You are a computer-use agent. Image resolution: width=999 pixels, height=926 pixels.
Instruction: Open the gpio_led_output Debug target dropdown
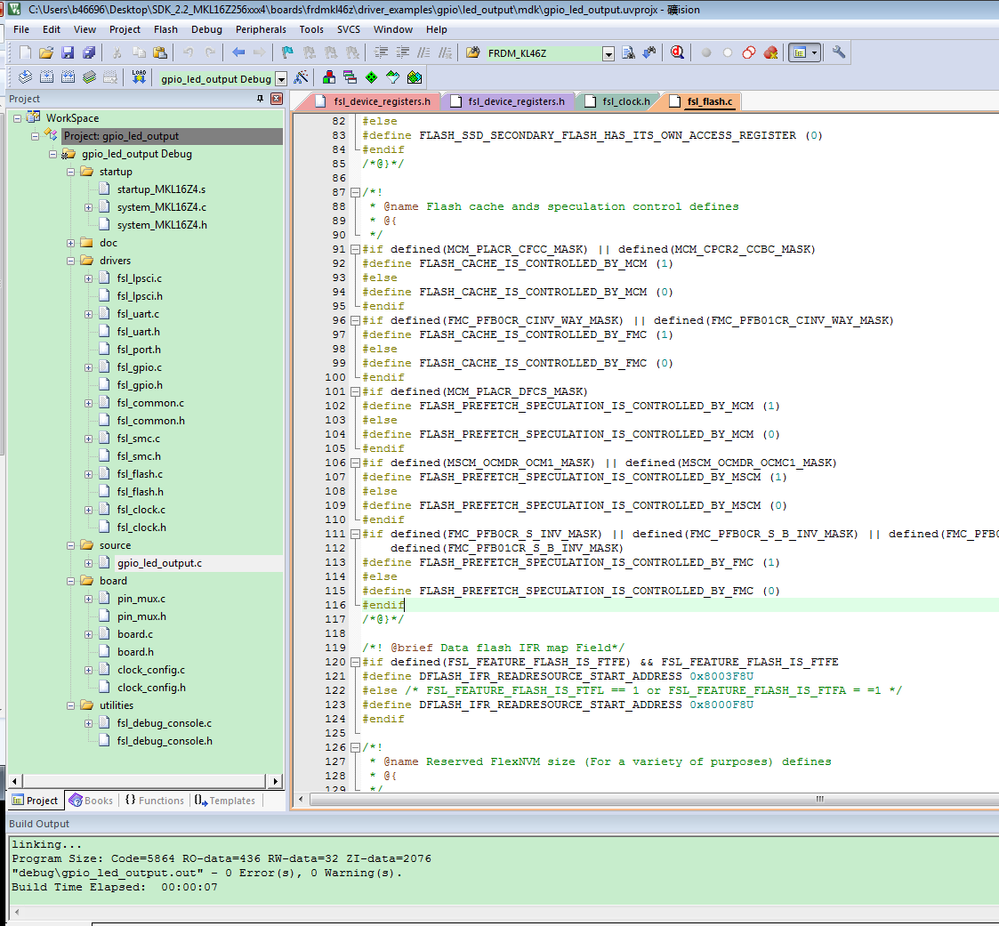click(281, 78)
